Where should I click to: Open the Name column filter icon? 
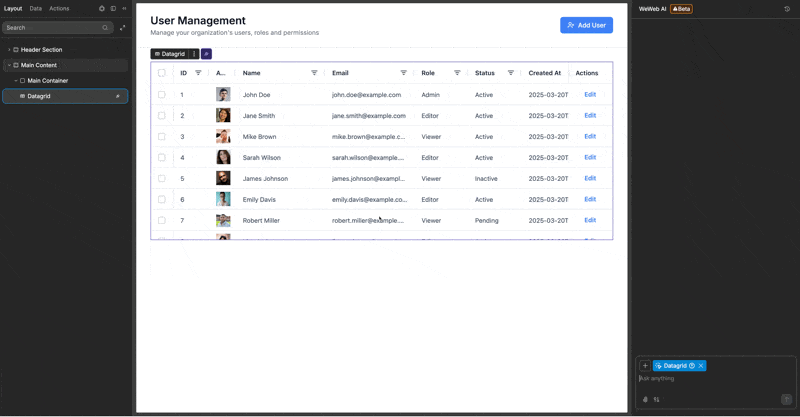coord(314,73)
